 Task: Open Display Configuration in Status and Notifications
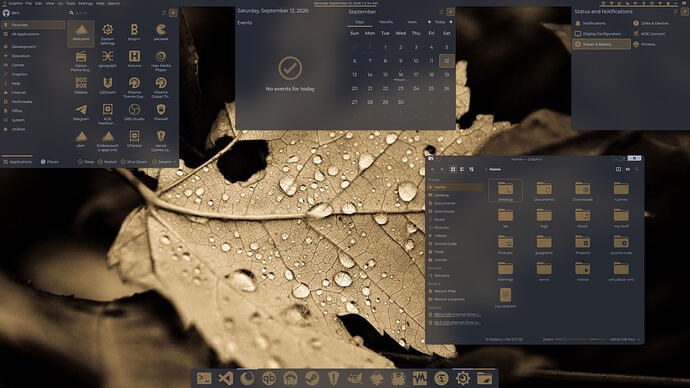(602, 33)
